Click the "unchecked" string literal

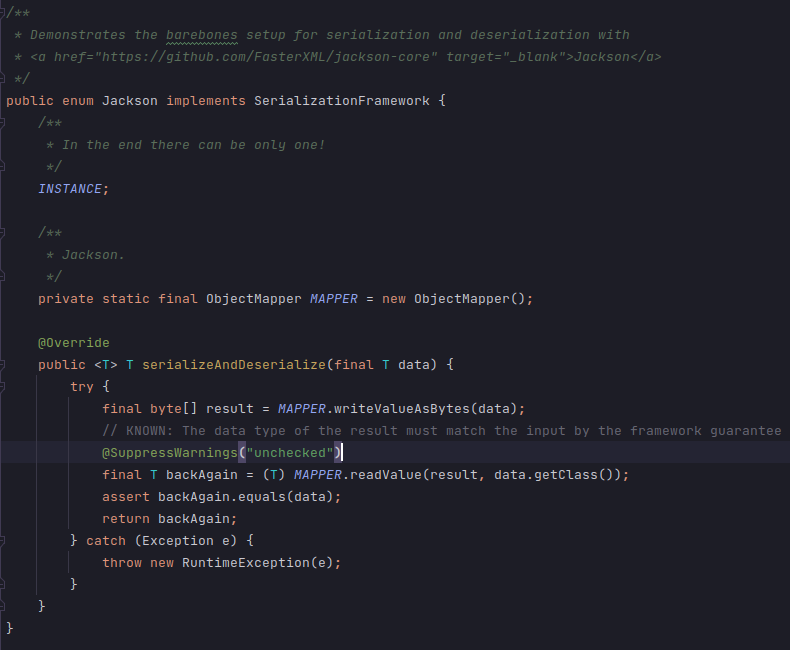290,453
